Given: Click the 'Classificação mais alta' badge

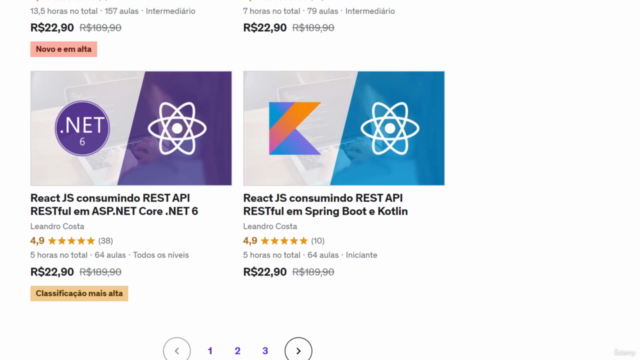Looking at the screenshot, I should (x=79, y=293).
